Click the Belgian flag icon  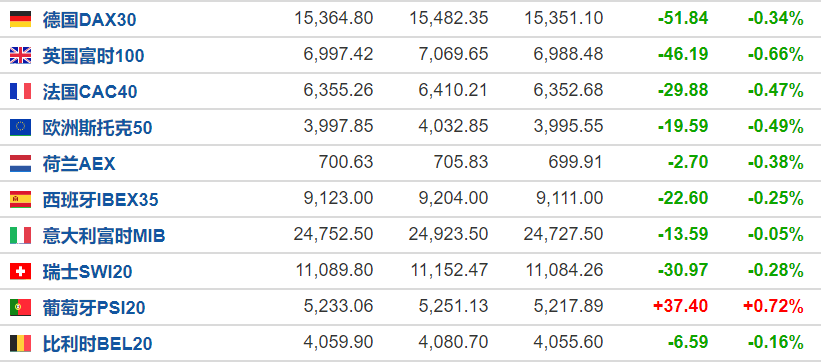(x=20, y=344)
